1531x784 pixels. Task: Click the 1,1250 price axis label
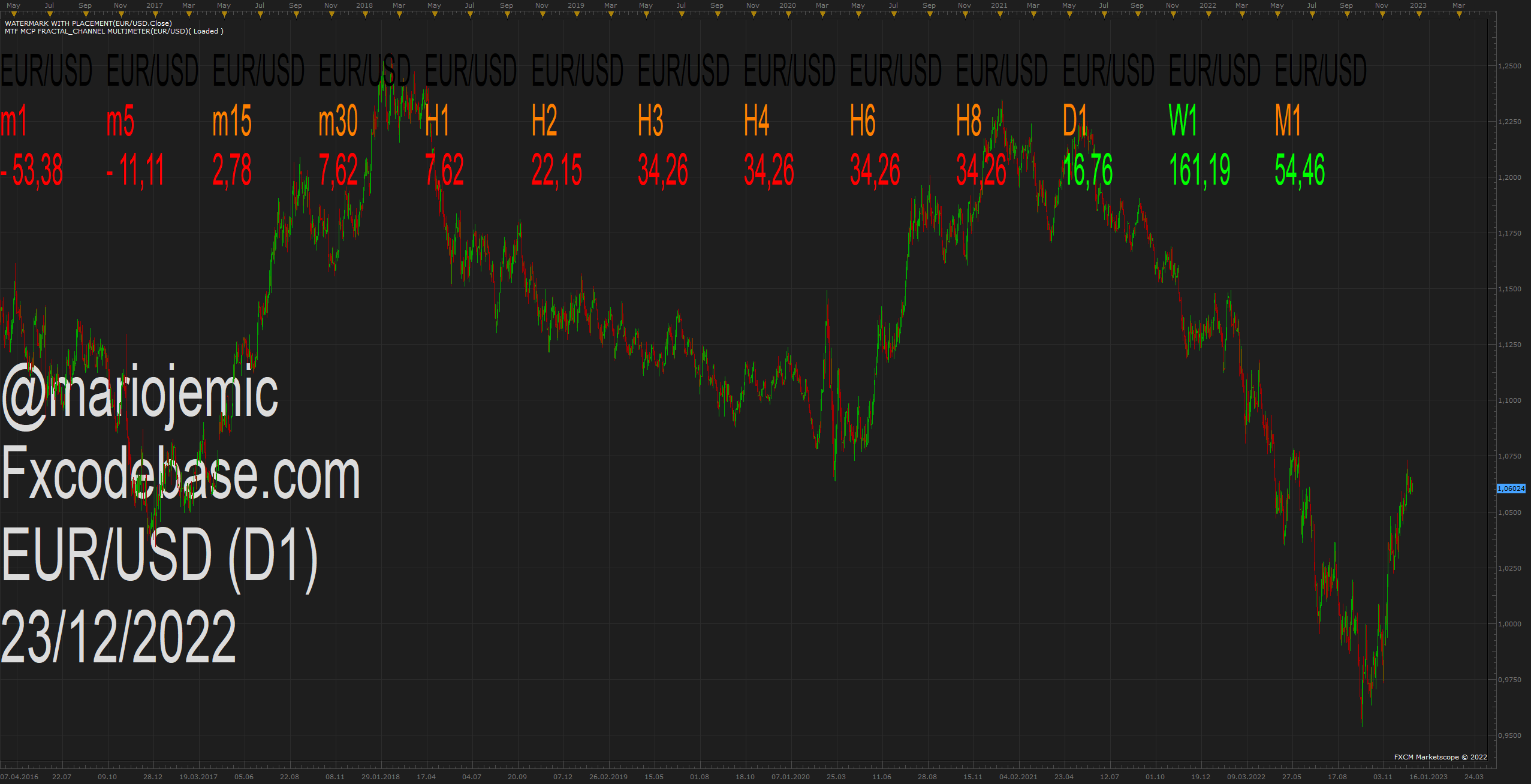[1509, 345]
